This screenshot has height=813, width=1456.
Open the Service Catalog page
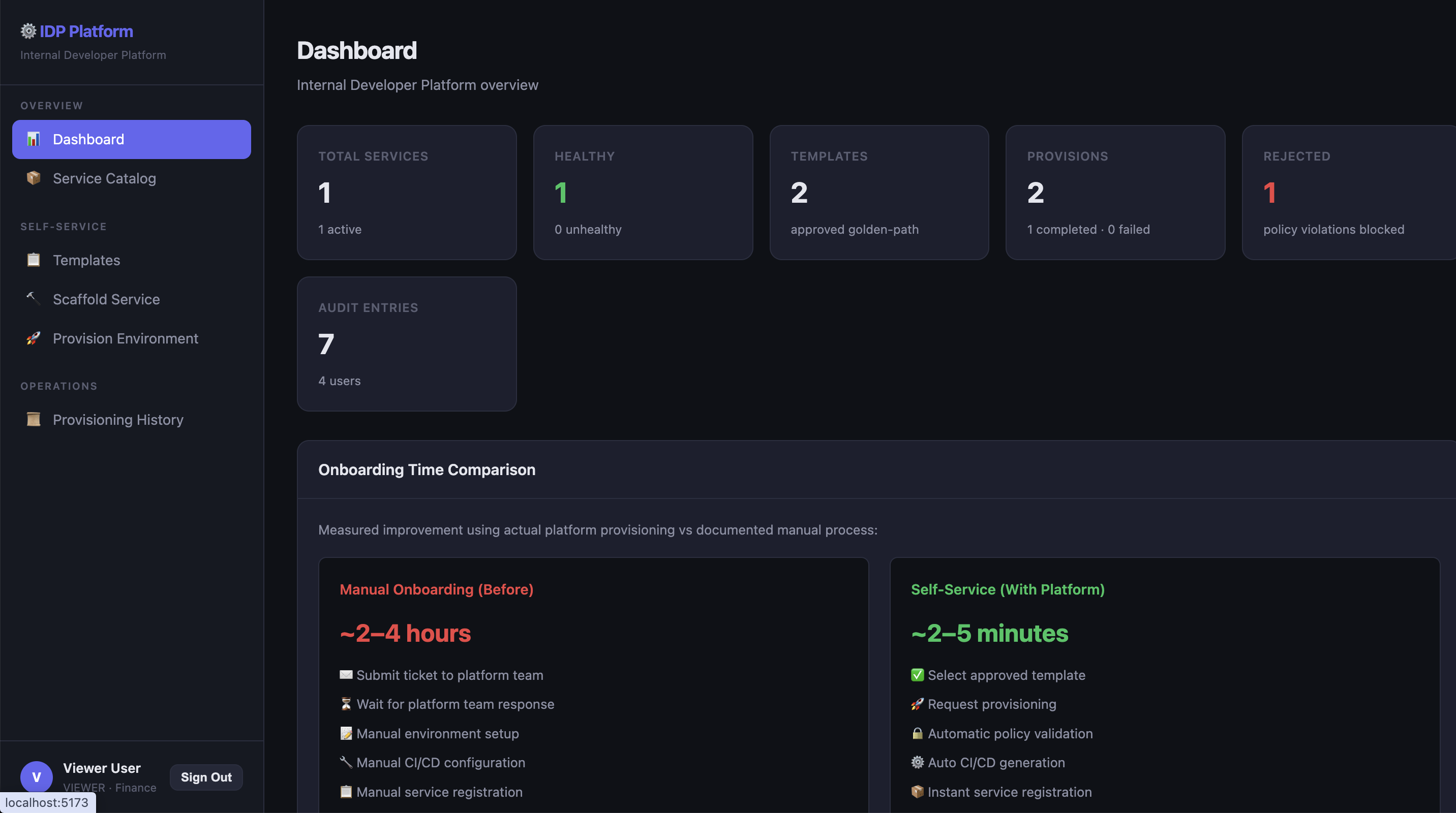tap(132, 178)
